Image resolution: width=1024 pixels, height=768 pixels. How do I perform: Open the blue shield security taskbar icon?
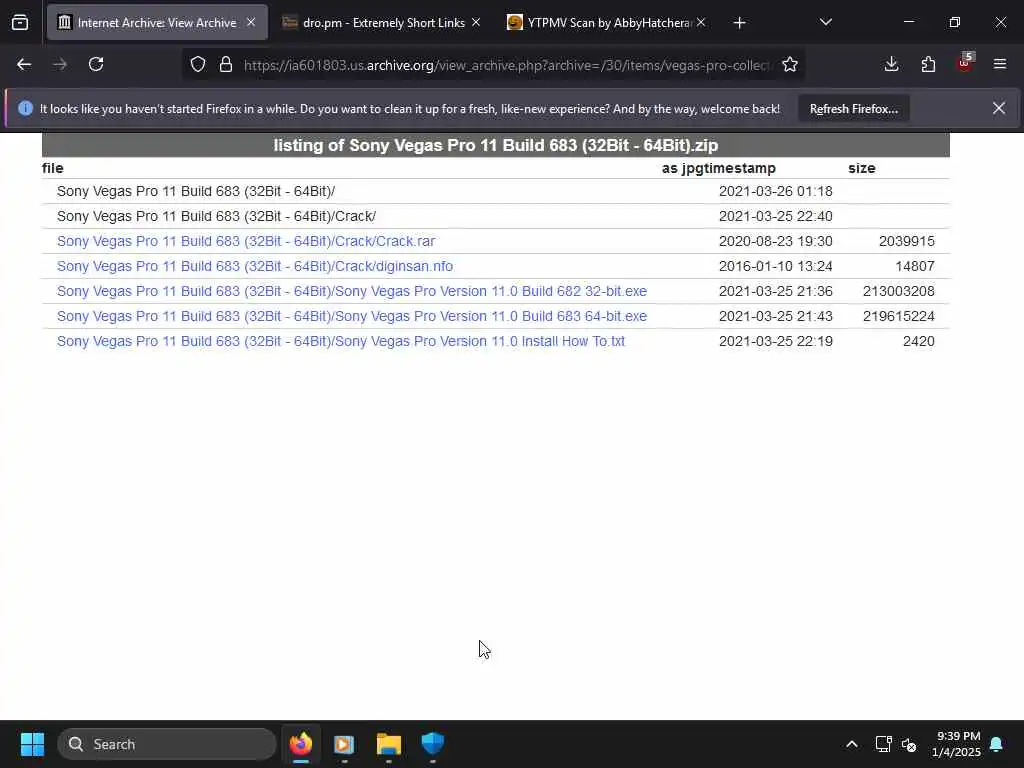point(432,744)
